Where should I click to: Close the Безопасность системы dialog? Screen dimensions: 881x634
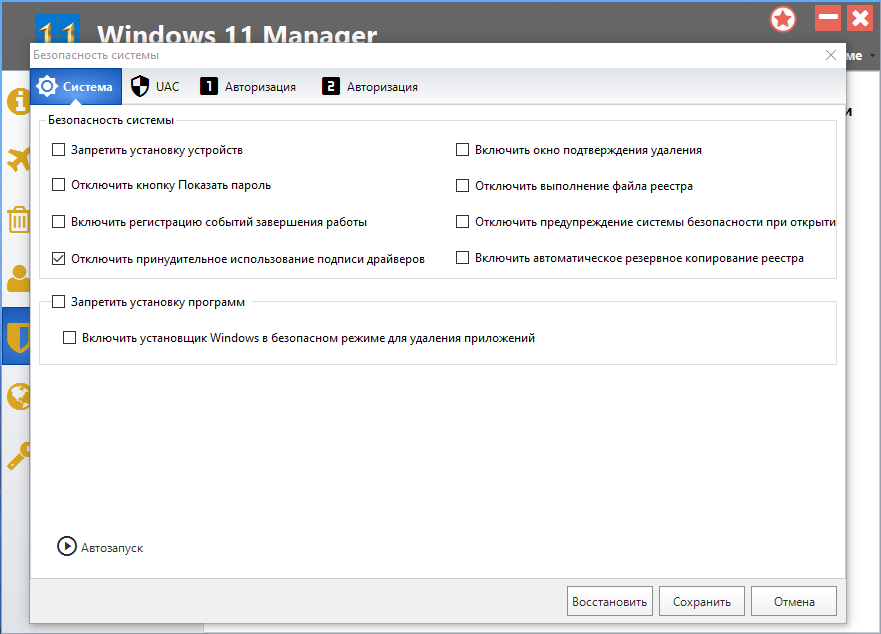point(830,55)
